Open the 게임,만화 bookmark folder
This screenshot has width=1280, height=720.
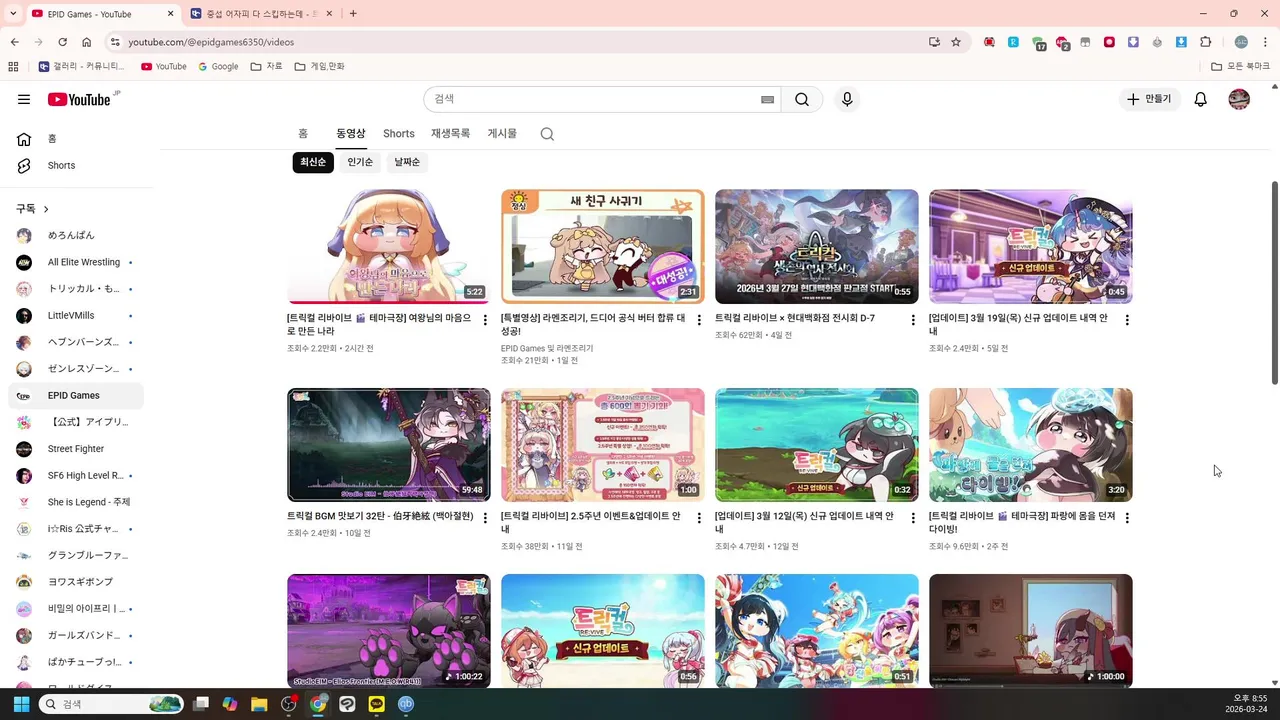pyautogui.click(x=319, y=66)
